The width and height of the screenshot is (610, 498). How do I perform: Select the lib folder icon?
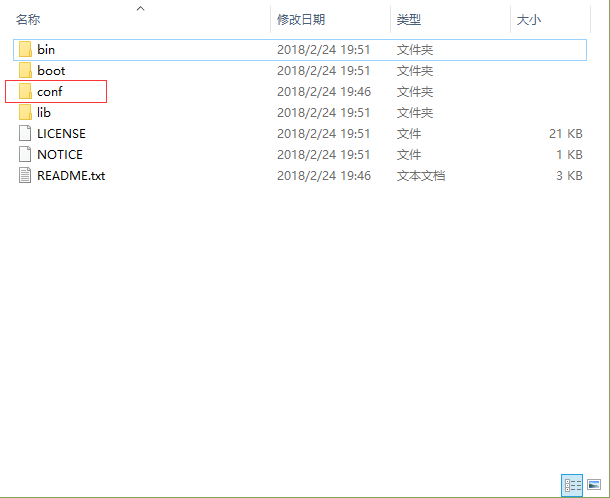[x=25, y=112]
